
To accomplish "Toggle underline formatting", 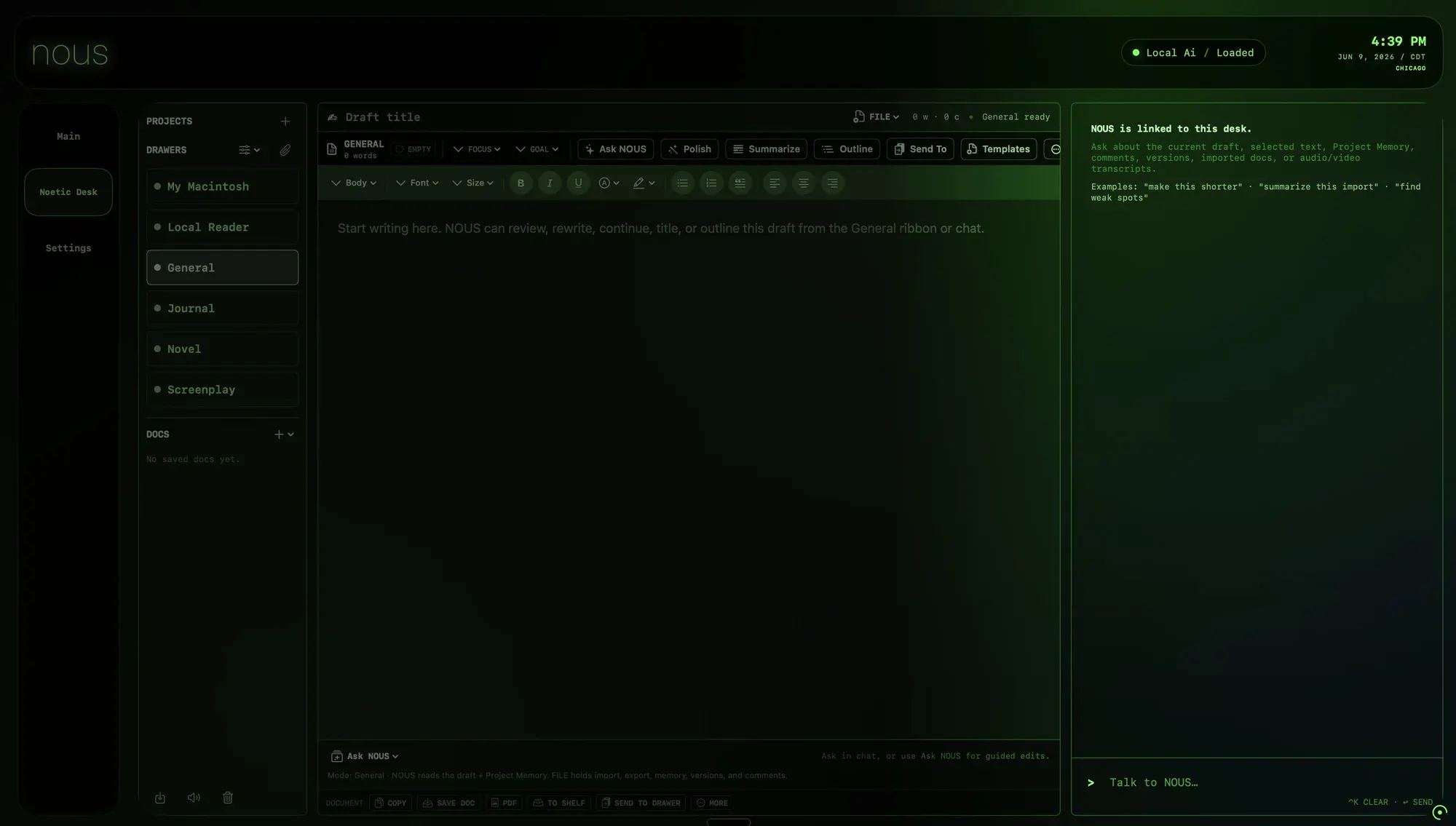I will 578,183.
